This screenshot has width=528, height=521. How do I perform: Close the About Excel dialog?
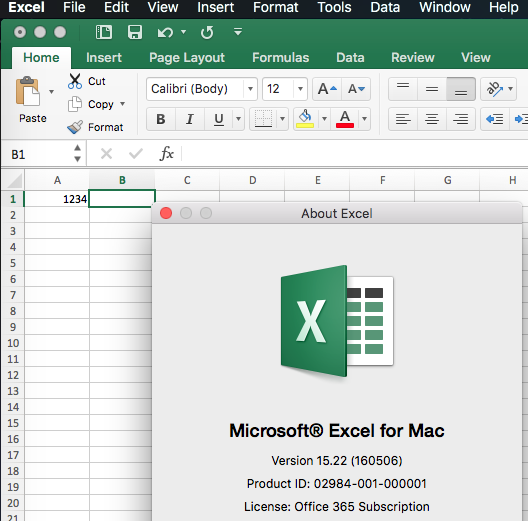pos(166,213)
